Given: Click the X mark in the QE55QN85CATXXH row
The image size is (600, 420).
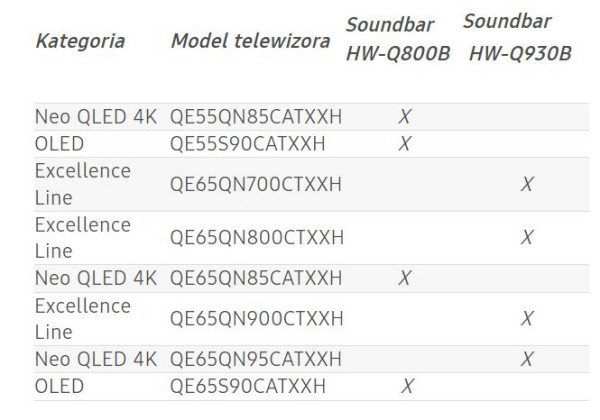Looking at the screenshot, I should pos(404,117).
